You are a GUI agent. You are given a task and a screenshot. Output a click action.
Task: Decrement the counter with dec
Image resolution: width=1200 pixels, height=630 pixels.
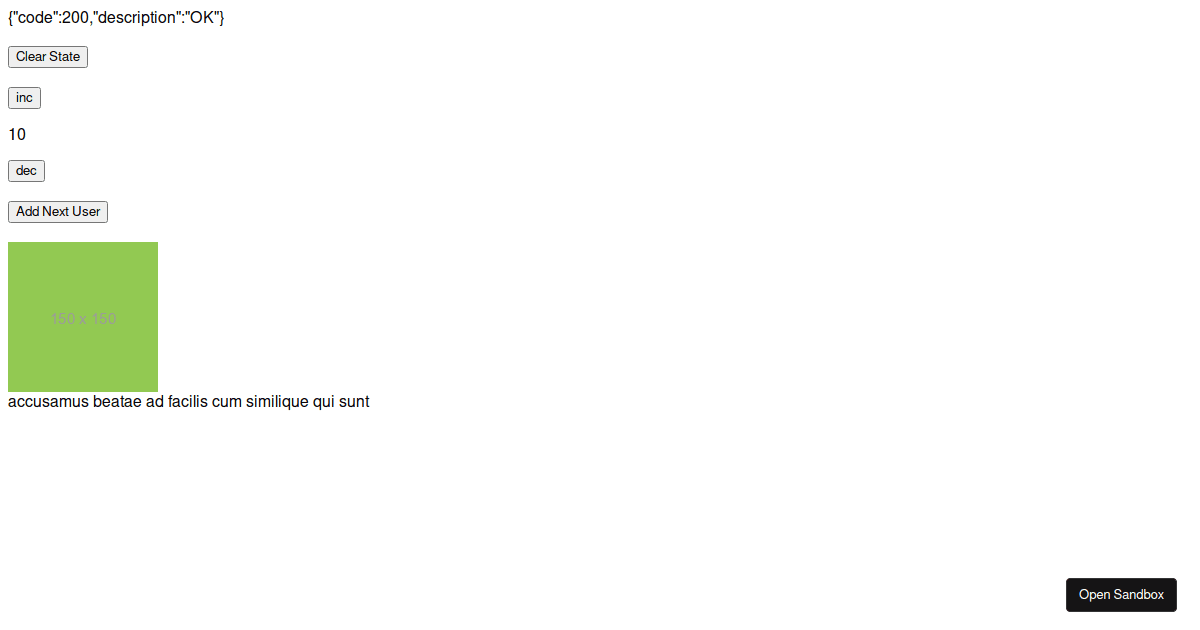pos(26,171)
